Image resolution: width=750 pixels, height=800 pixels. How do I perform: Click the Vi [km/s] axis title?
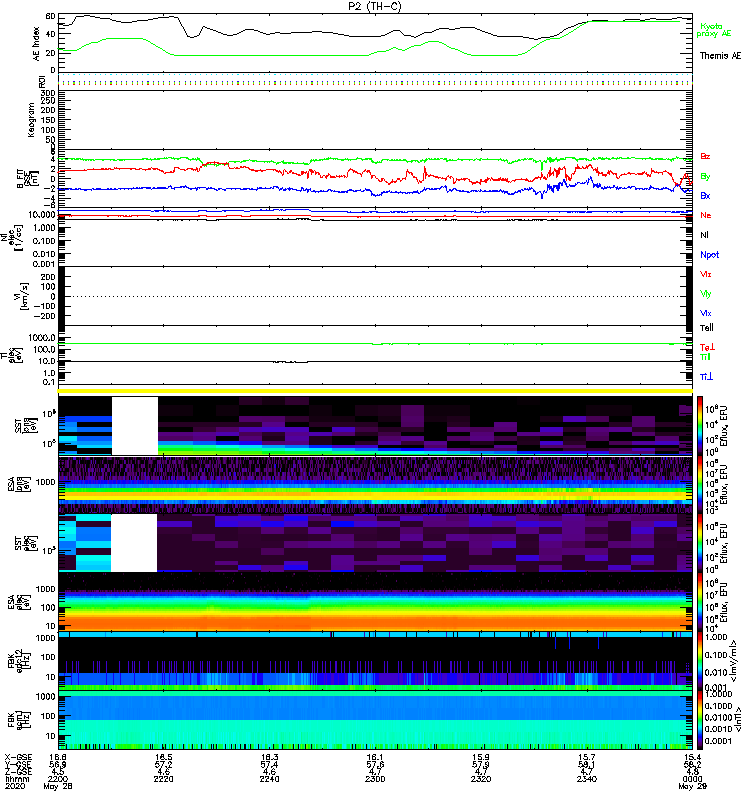point(20,296)
